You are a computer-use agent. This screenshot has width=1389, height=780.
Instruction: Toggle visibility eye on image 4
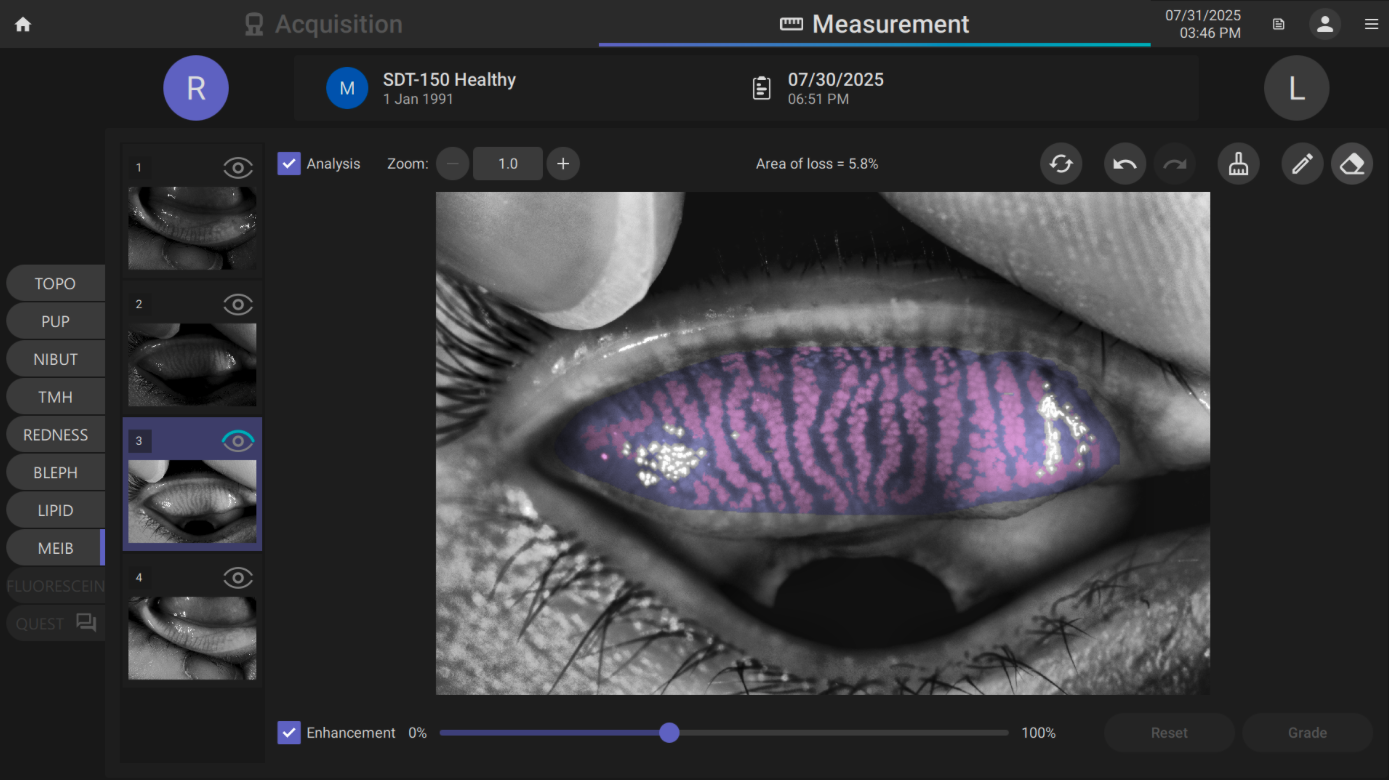pyautogui.click(x=238, y=577)
